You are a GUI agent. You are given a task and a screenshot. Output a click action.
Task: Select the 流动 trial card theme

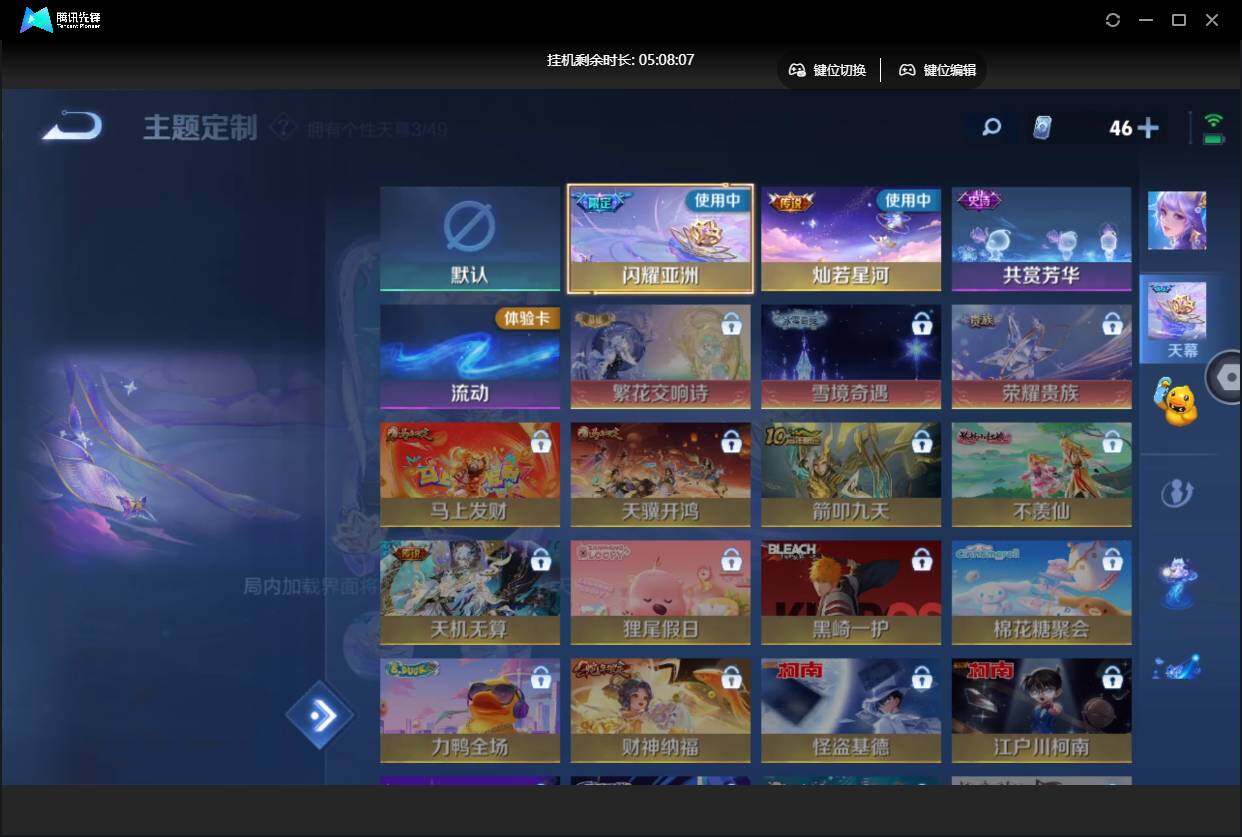pyautogui.click(x=470, y=357)
